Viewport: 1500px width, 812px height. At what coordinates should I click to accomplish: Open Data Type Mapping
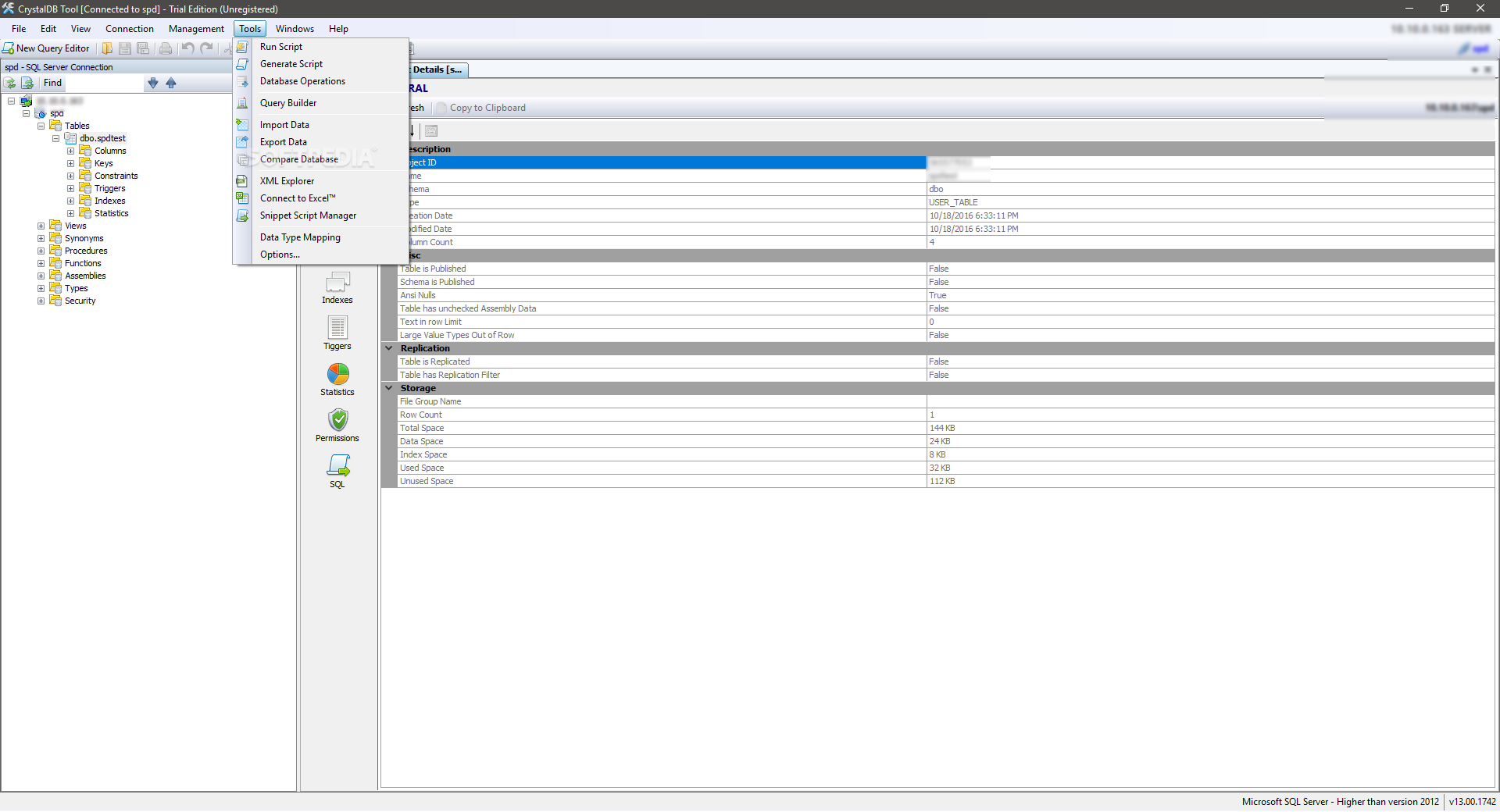(x=321, y=237)
